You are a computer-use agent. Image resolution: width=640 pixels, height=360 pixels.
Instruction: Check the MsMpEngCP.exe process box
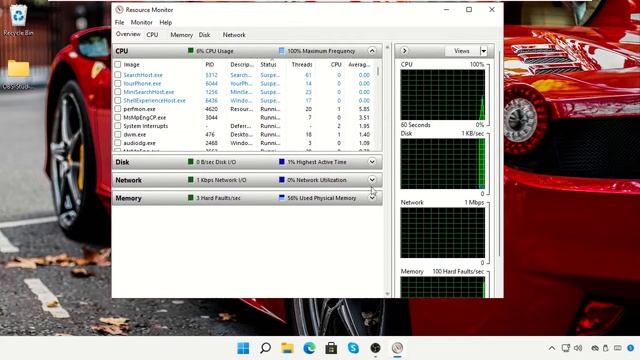118,118
